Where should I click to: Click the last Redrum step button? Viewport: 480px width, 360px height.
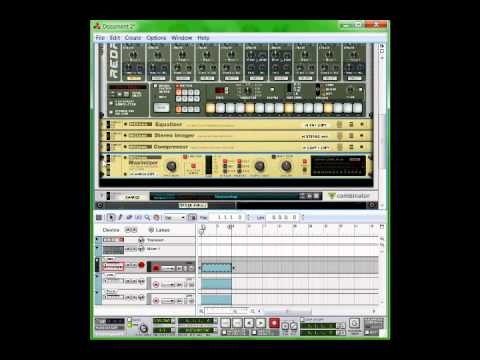point(358,108)
